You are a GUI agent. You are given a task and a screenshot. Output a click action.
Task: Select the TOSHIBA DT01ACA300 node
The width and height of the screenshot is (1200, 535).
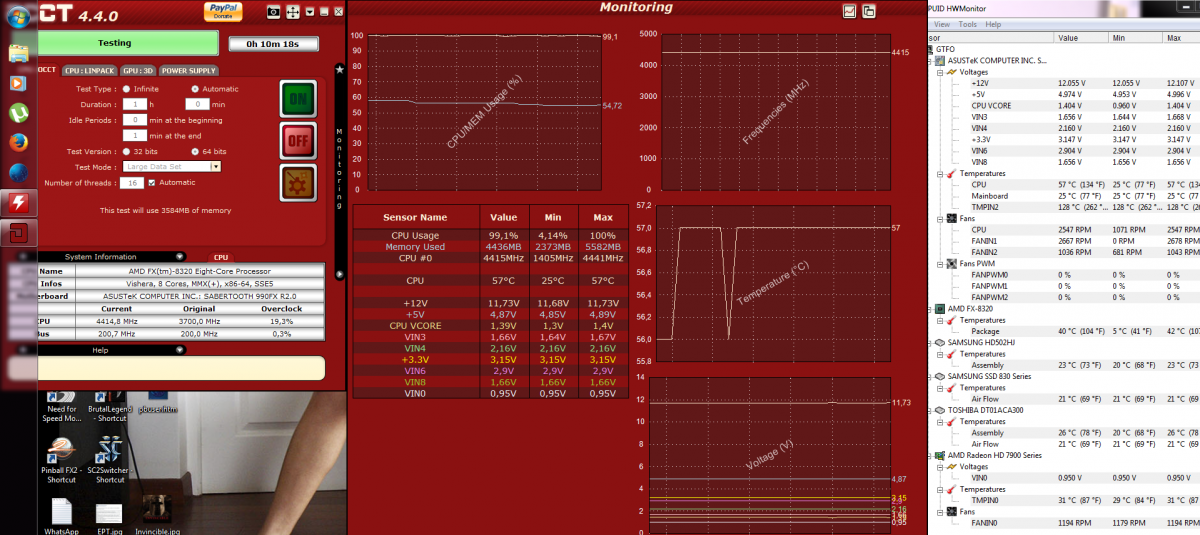click(986, 410)
